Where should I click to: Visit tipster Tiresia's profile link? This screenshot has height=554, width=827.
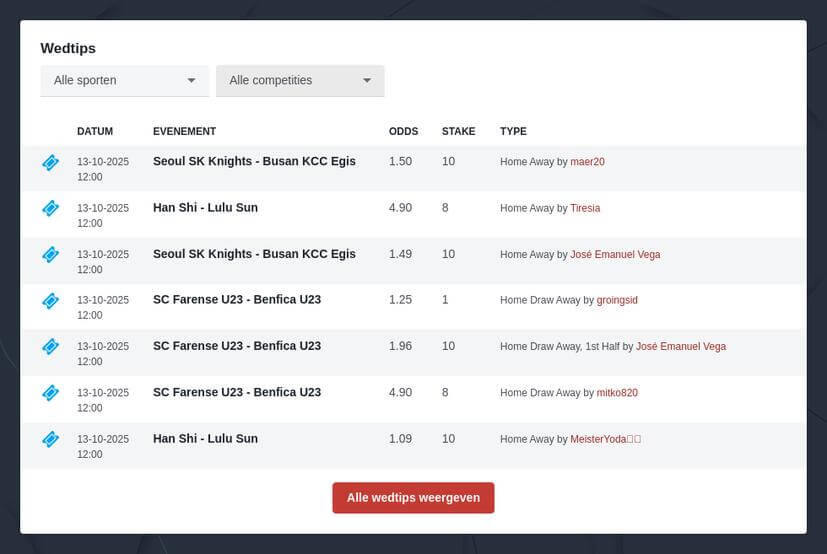(x=585, y=208)
